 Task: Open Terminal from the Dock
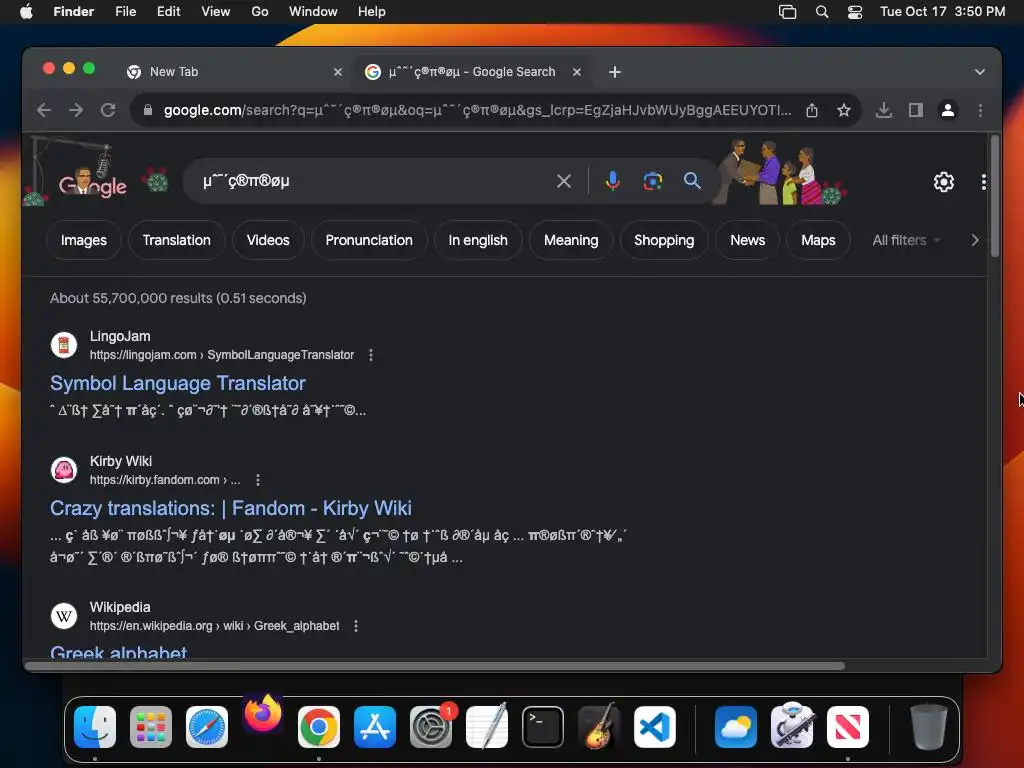[x=543, y=727]
